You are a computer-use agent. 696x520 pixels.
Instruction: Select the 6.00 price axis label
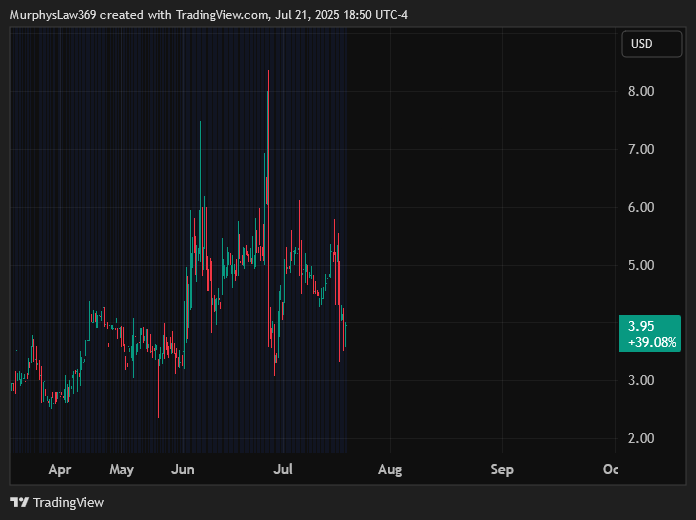(x=641, y=207)
